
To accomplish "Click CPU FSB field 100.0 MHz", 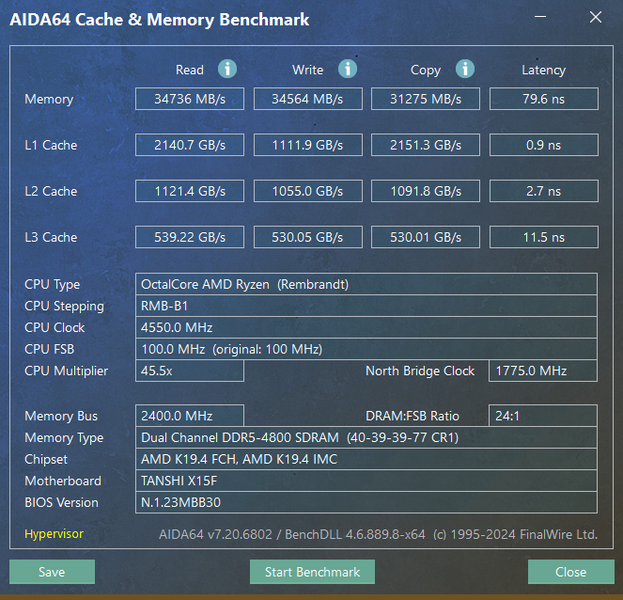I will (366, 349).
